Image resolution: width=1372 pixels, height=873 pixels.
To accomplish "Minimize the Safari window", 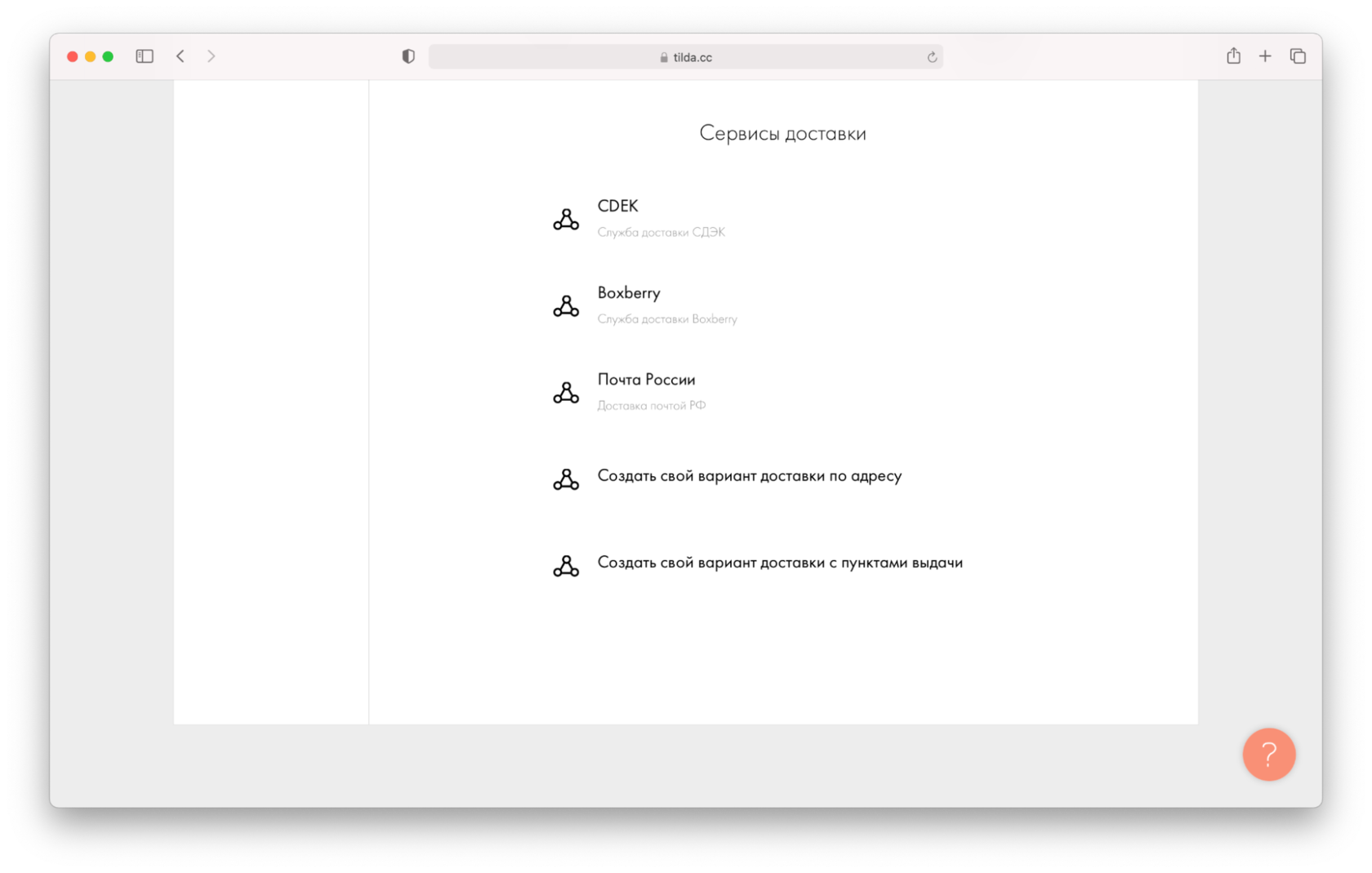I will point(91,56).
